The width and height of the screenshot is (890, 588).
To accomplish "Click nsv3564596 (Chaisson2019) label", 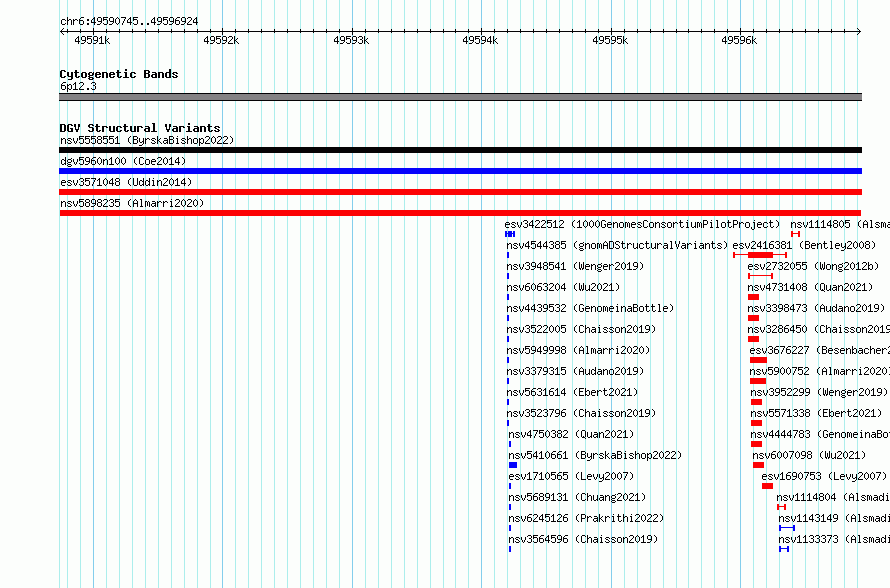I will point(583,539).
